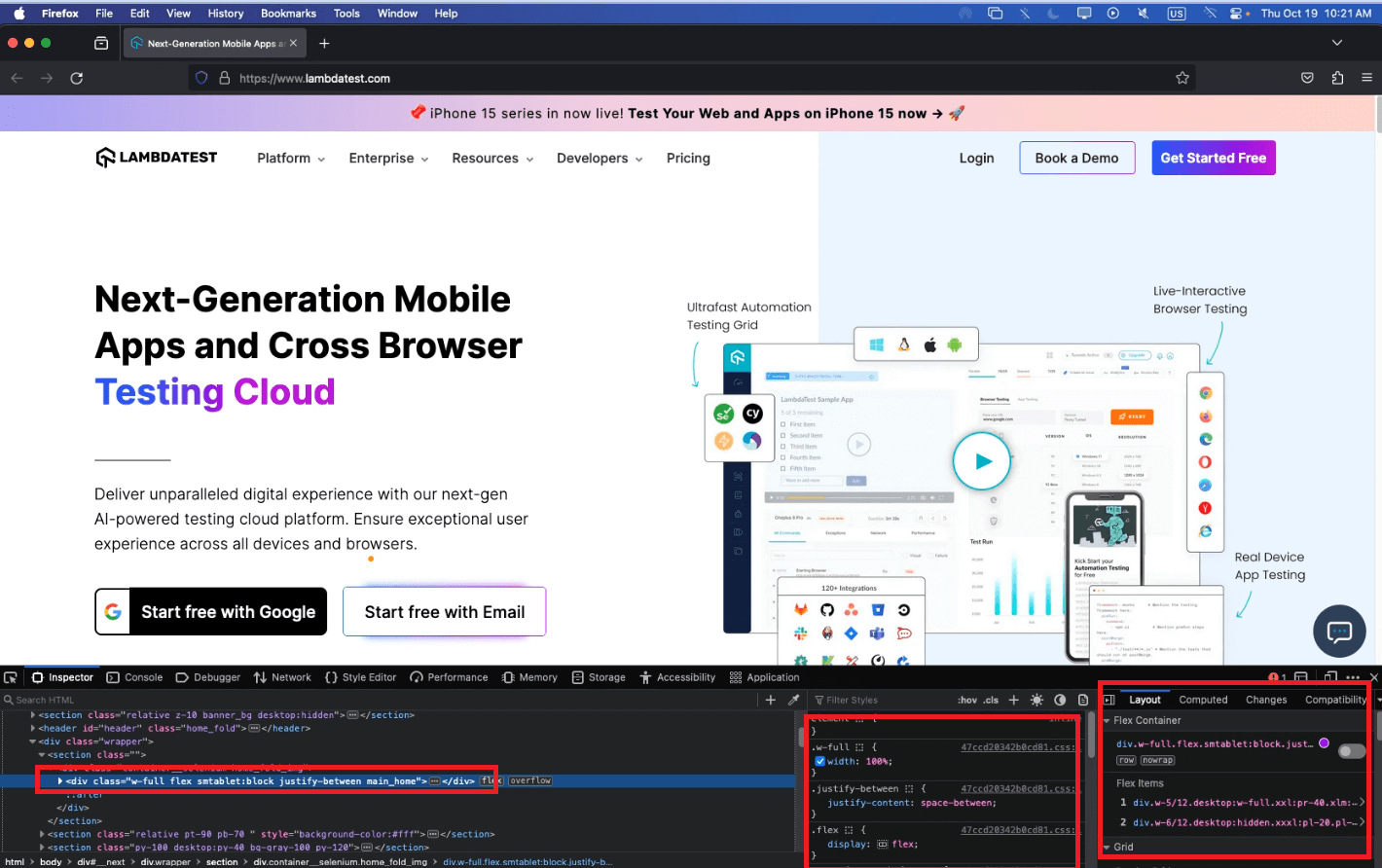The width and height of the screenshot is (1382, 868).
Task: Click the purple flex highlighter color swatch
Action: click(x=1324, y=743)
